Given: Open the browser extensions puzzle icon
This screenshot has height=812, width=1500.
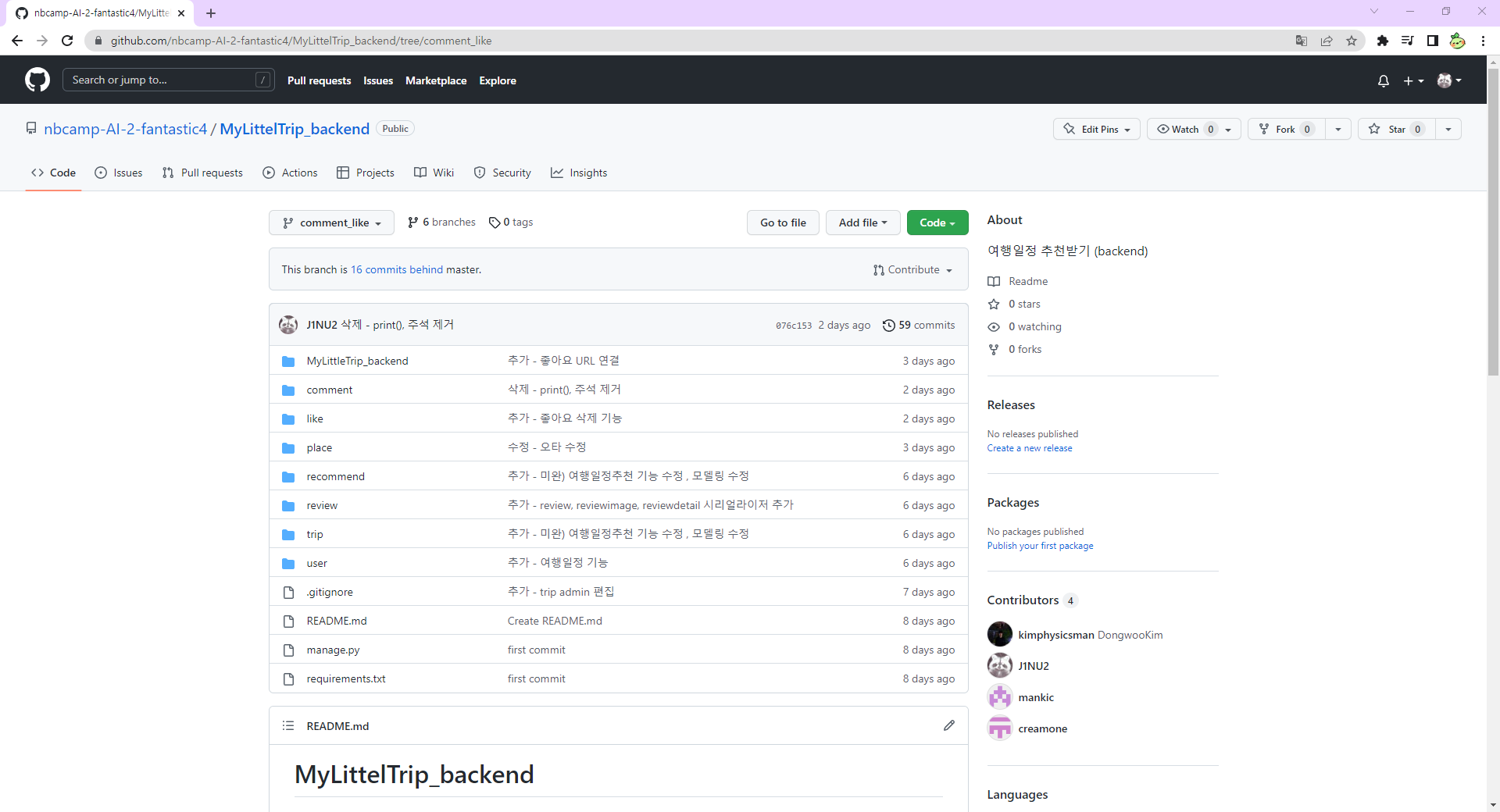Looking at the screenshot, I should point(1383,41).
